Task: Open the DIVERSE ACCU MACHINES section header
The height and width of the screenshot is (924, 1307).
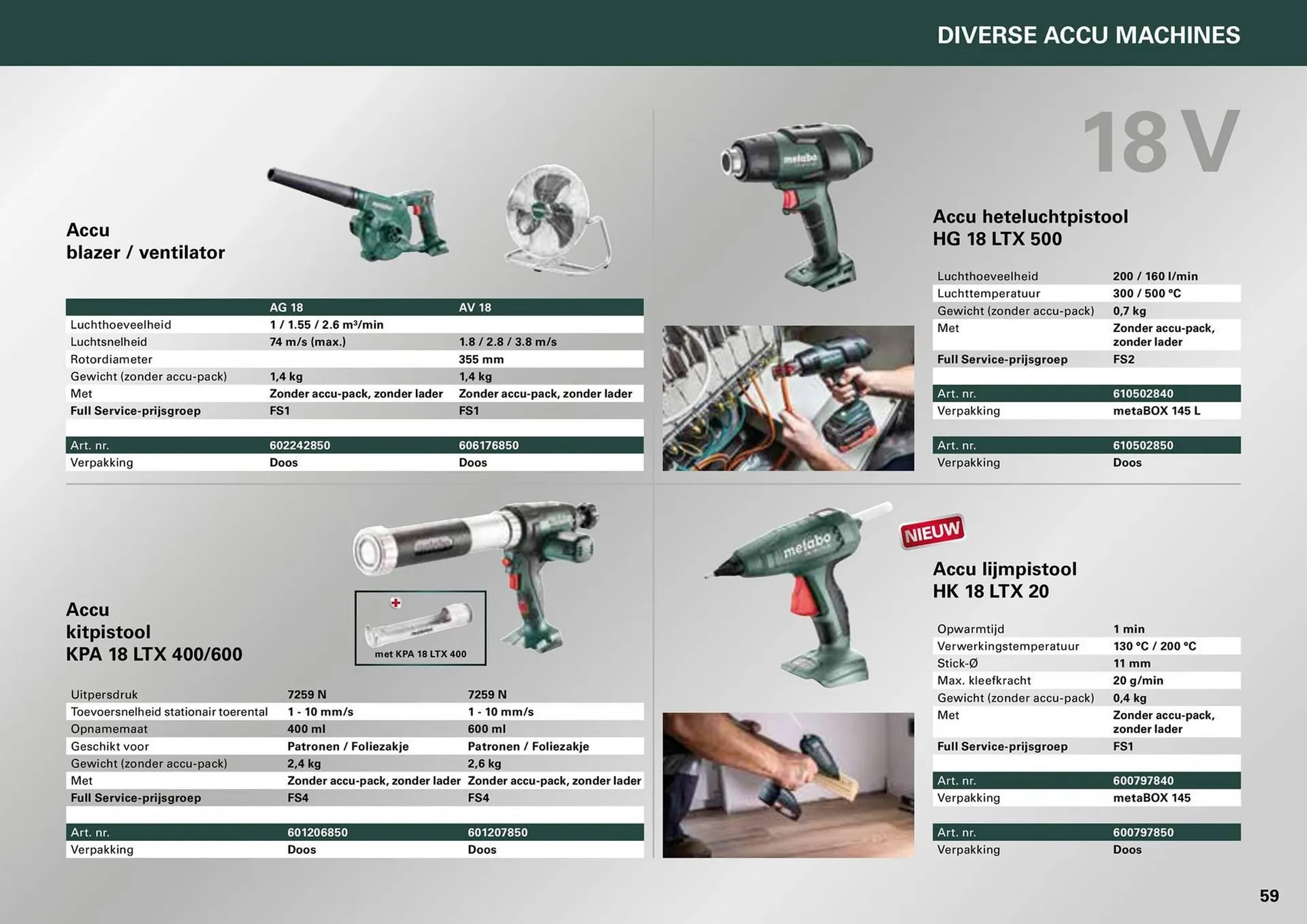Action: (1088, 35)
